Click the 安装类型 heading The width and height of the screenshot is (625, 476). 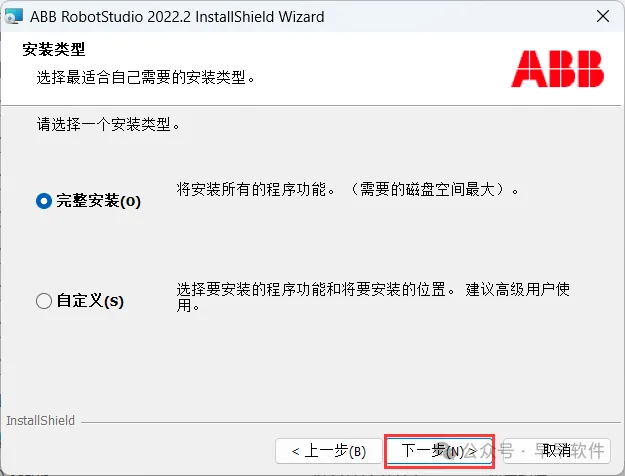click(54, 49)
